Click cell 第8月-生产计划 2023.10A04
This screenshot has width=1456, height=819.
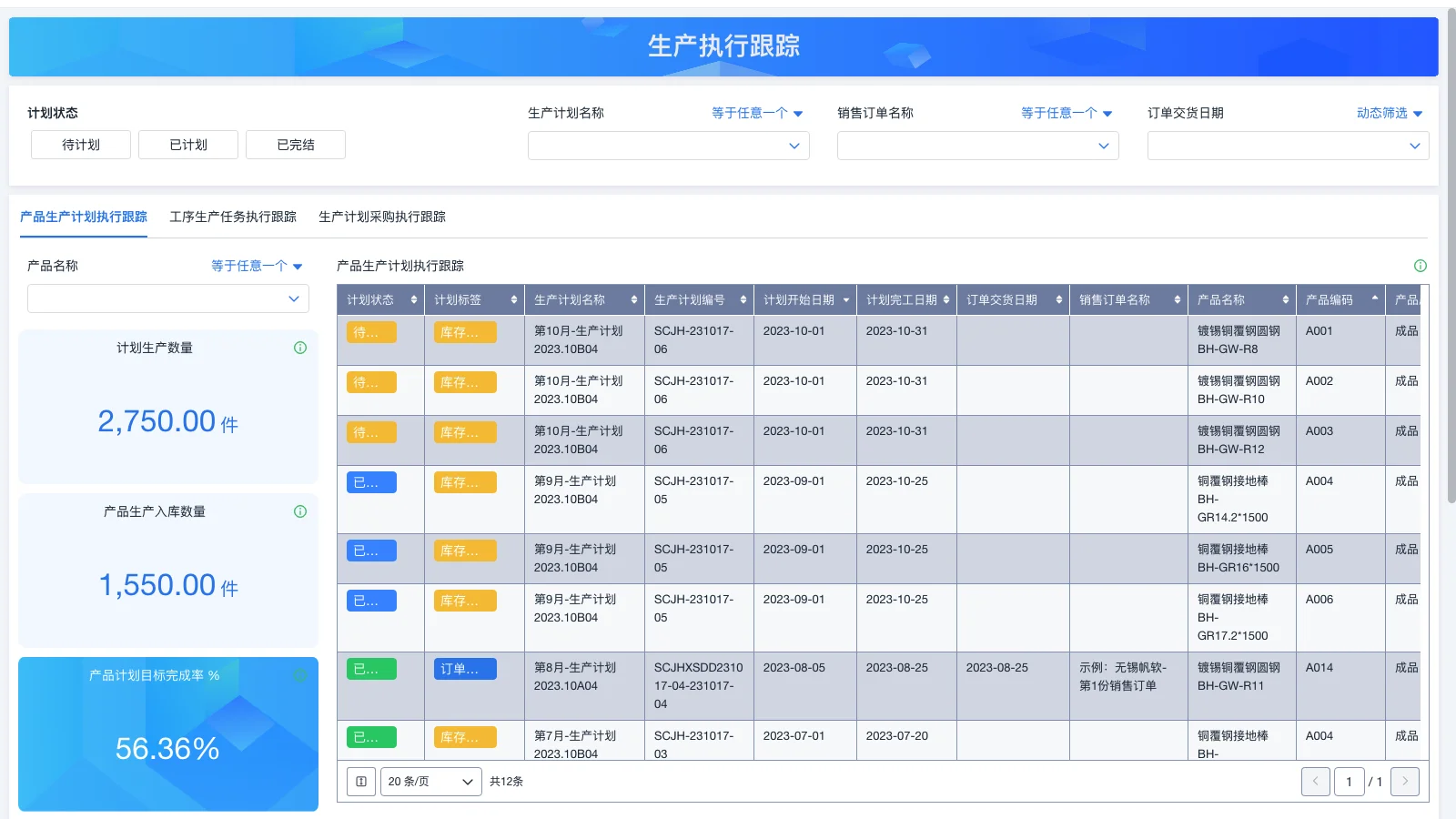584,686
